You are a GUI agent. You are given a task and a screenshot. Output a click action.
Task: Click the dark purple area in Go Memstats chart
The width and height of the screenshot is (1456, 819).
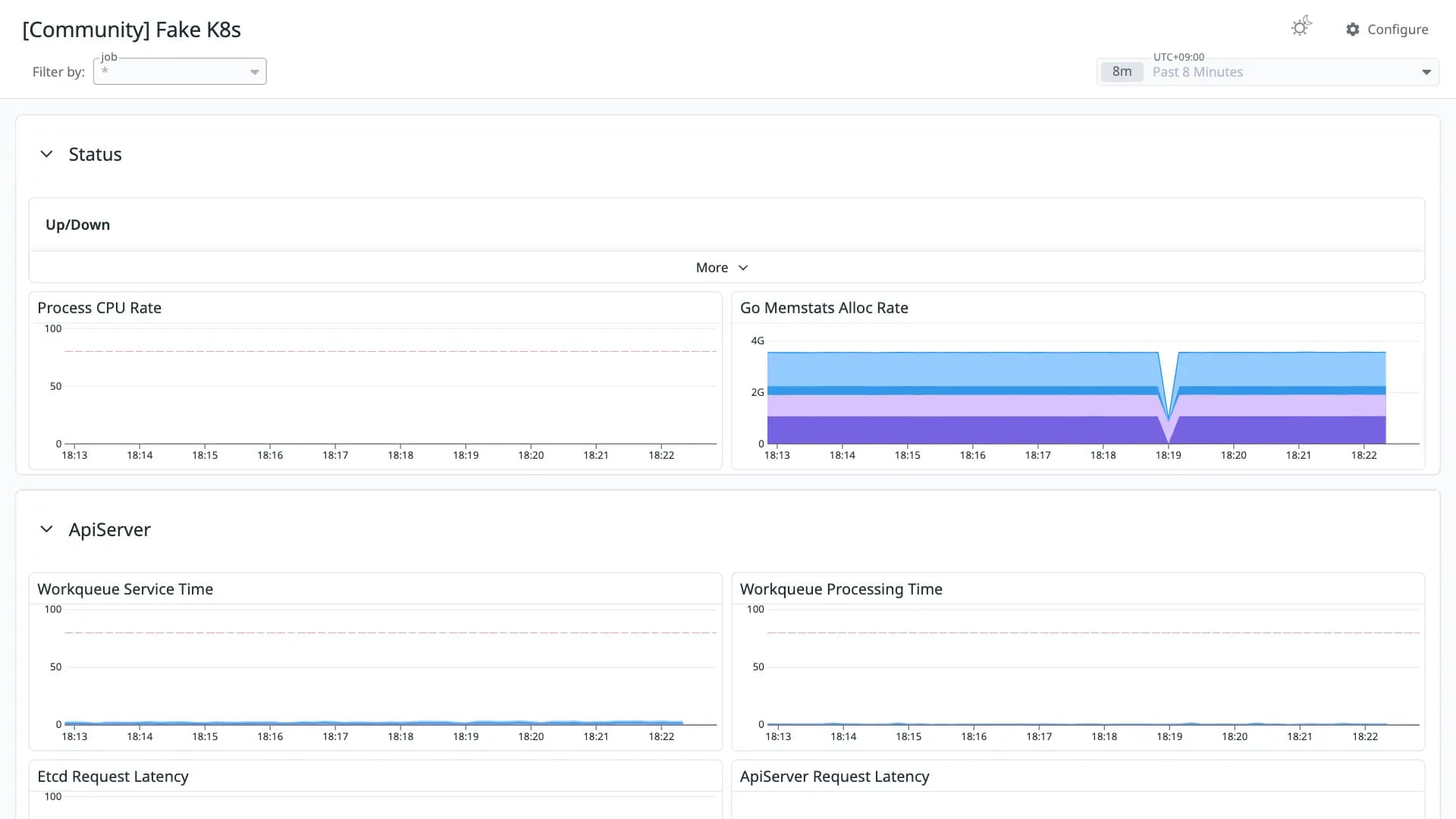point(963,430)
